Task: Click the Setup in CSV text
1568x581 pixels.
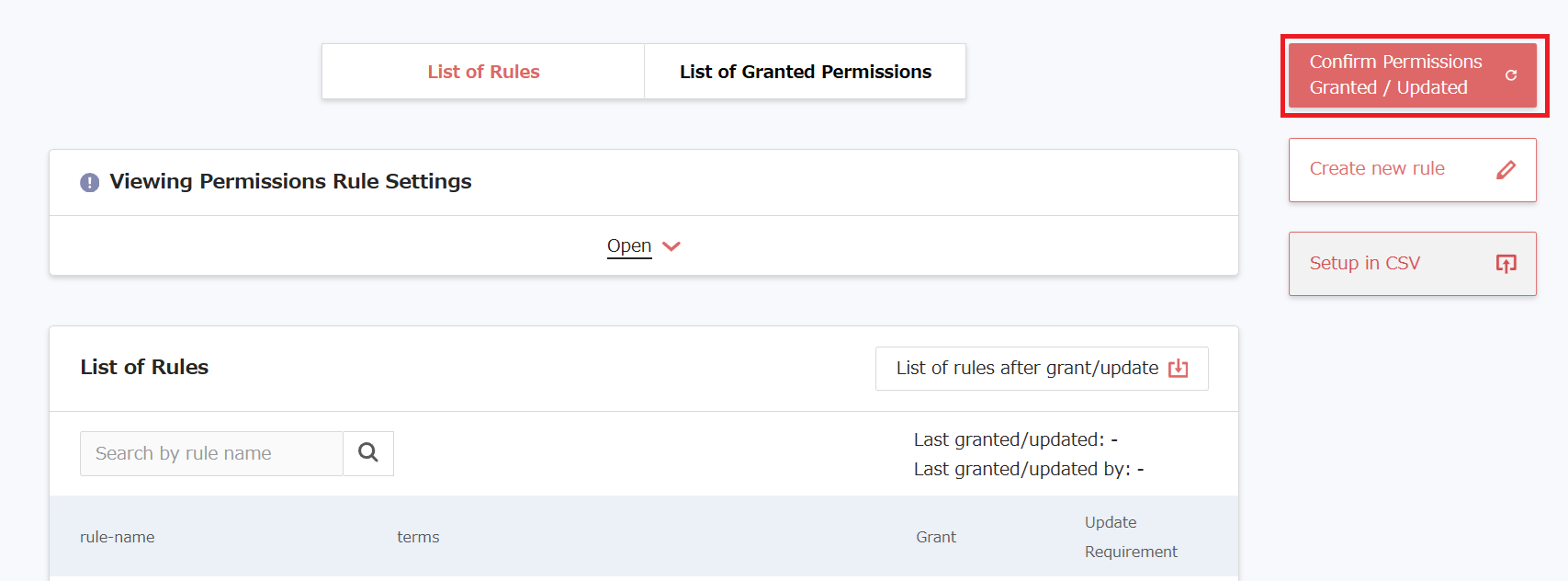Action: [x=1364, y=264]
